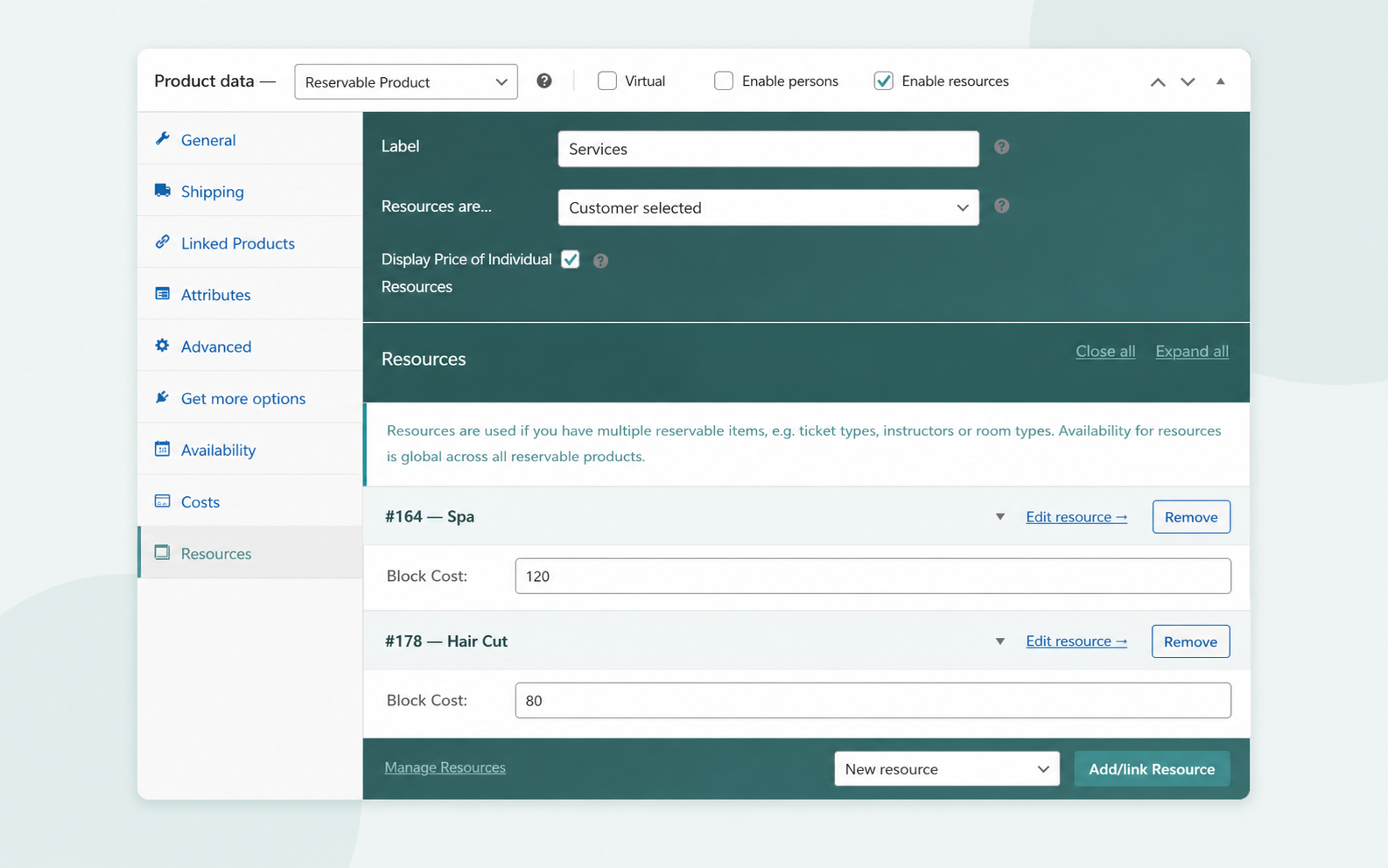Move Product data panel up
This screenshot has width=1388, height=868.
[1158, 81]
